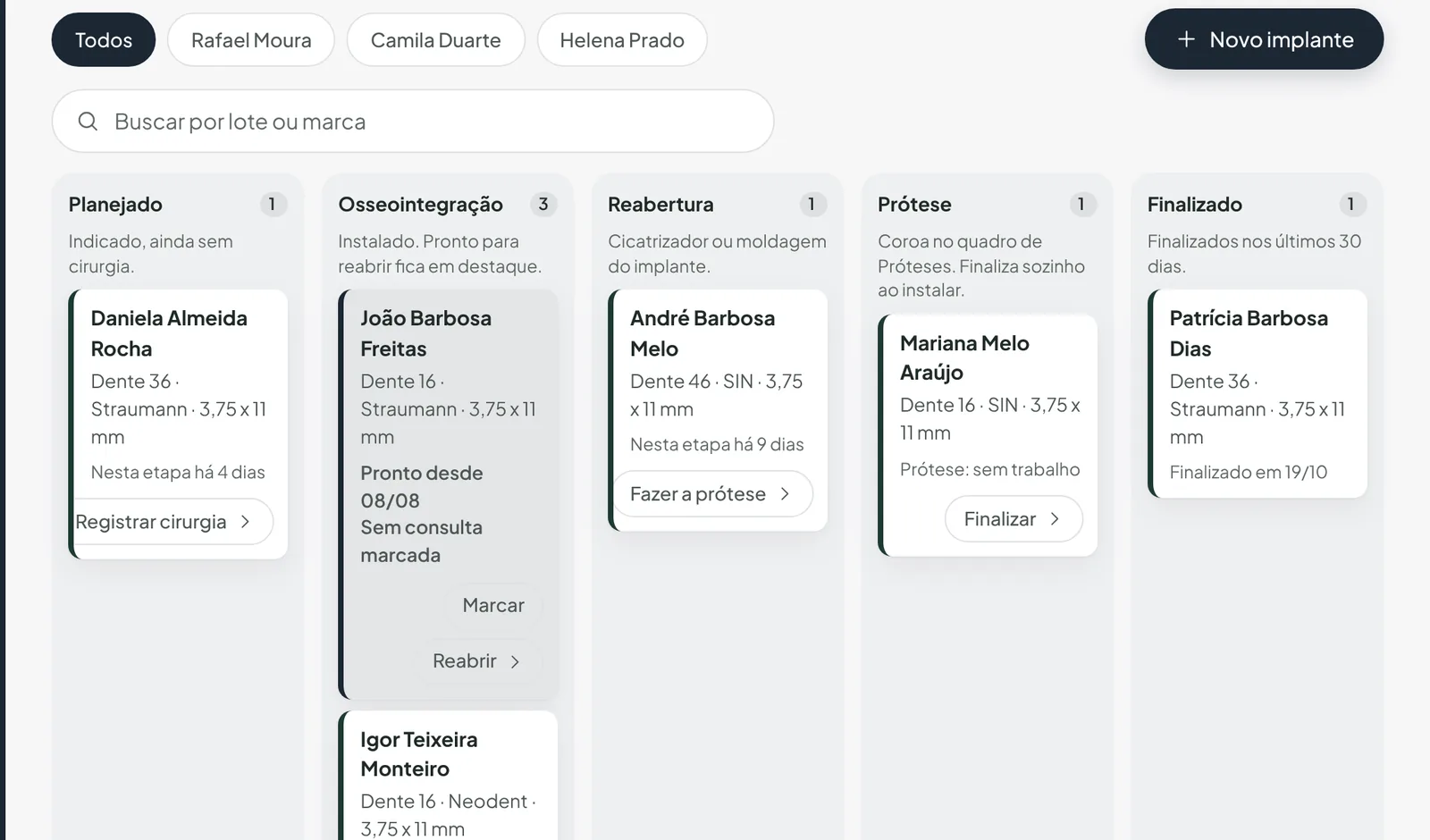
Task: Click Finalizar on Mariana Melo Araújo card
Action: [1014, 518]
